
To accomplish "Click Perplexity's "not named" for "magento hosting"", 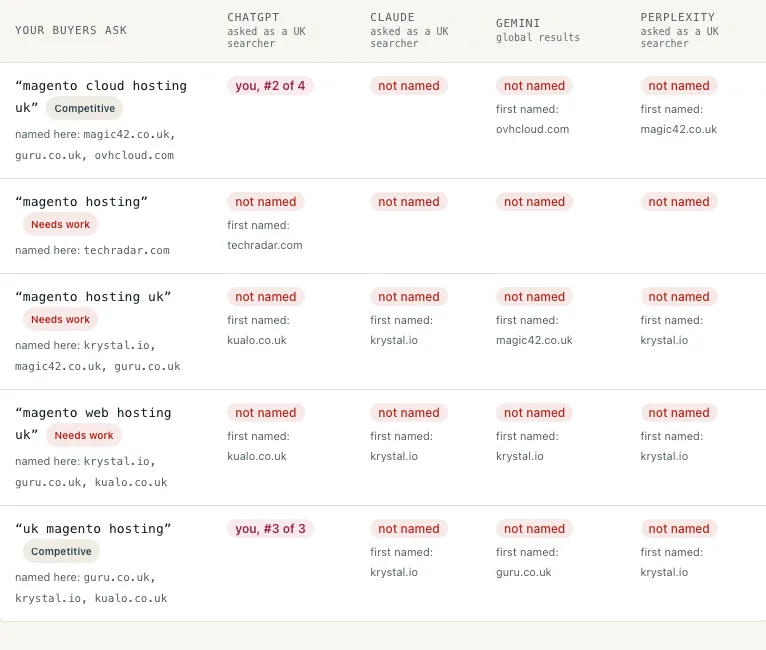I will tap(679, 202).
